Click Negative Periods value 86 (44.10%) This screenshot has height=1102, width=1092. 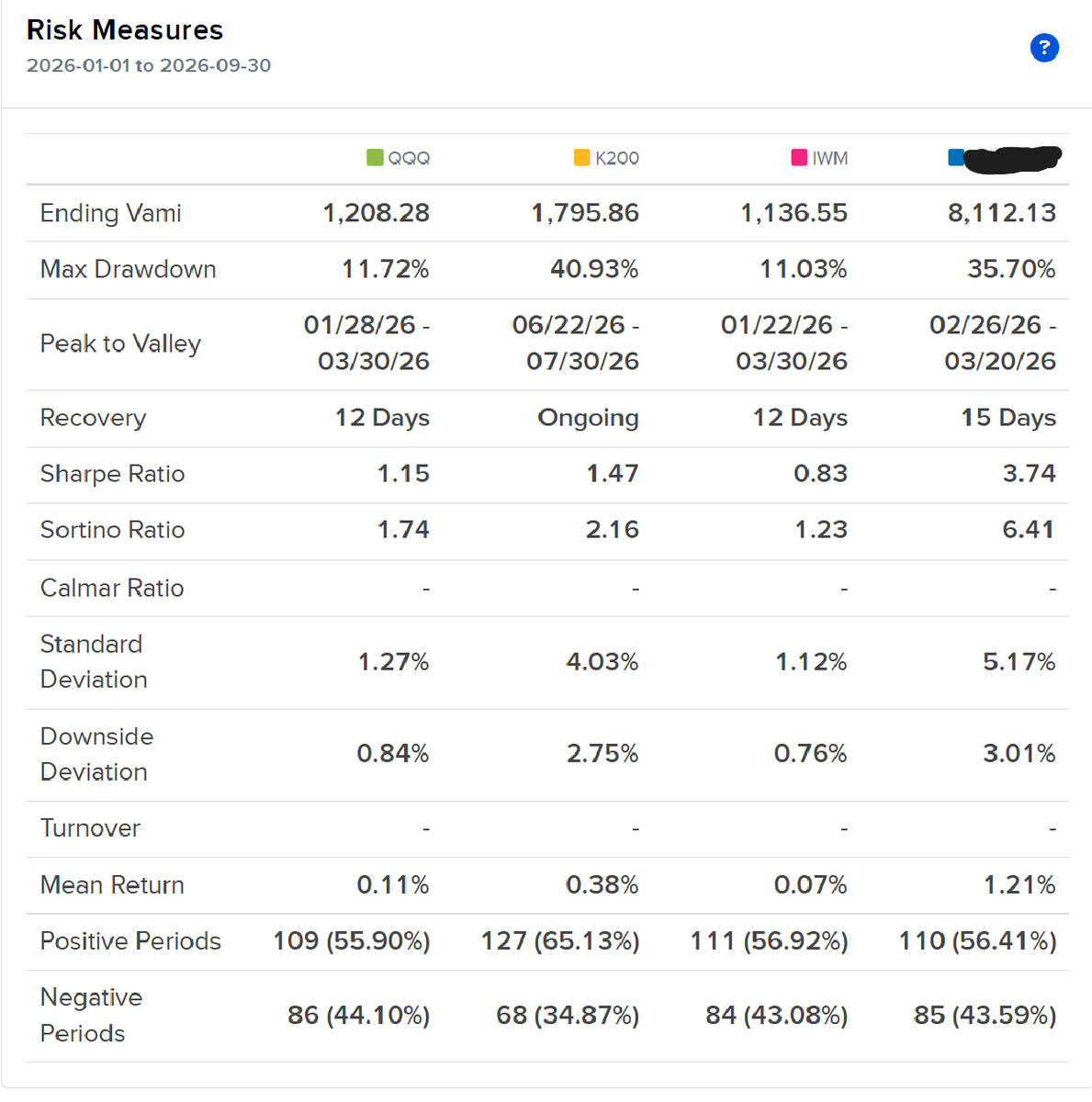359,1016
